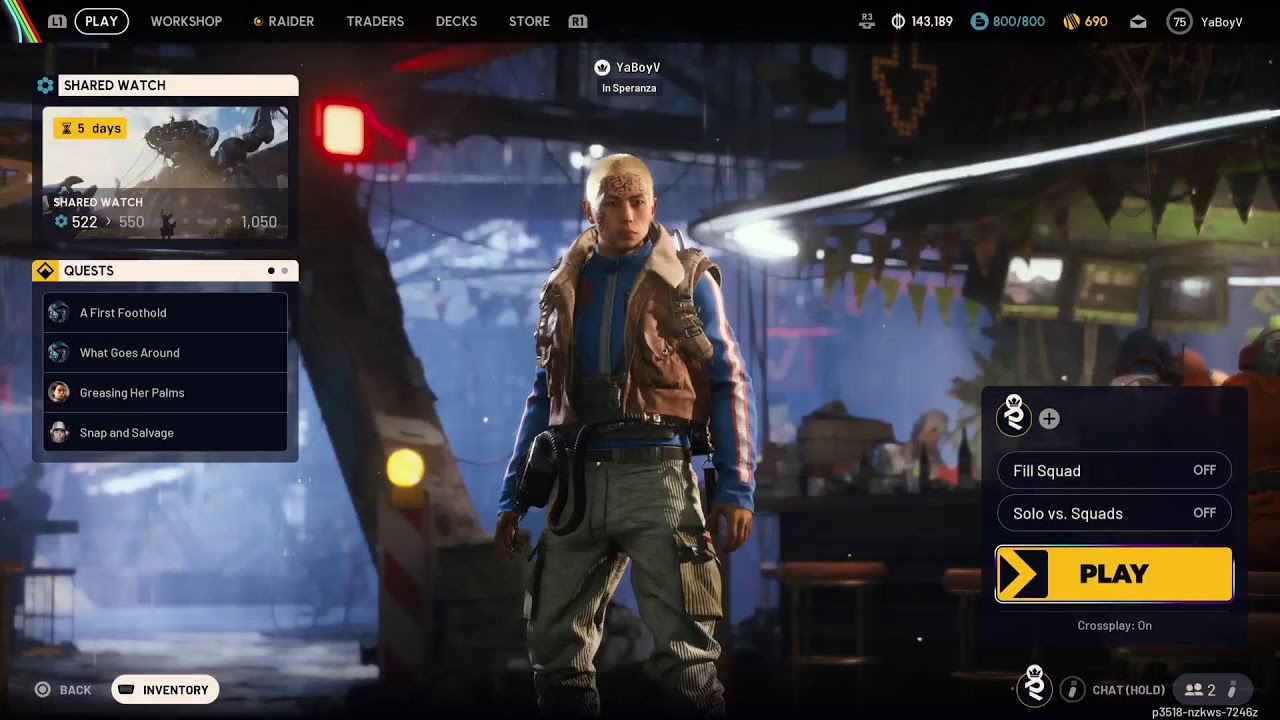Viewport: 1280px width, 720px height.
Task: Click the 5 days timer badge
Action: 90,128
